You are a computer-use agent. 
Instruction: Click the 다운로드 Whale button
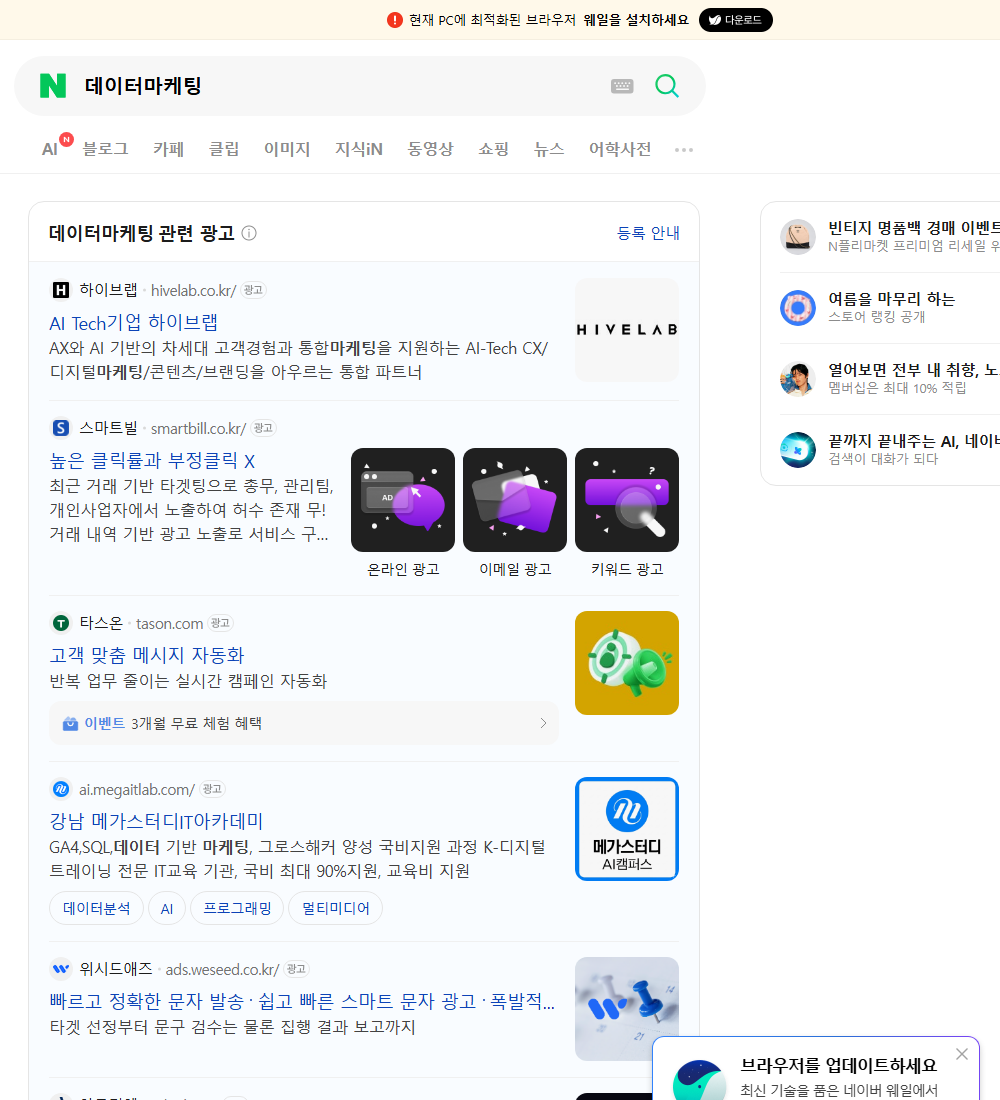point(735,20)
